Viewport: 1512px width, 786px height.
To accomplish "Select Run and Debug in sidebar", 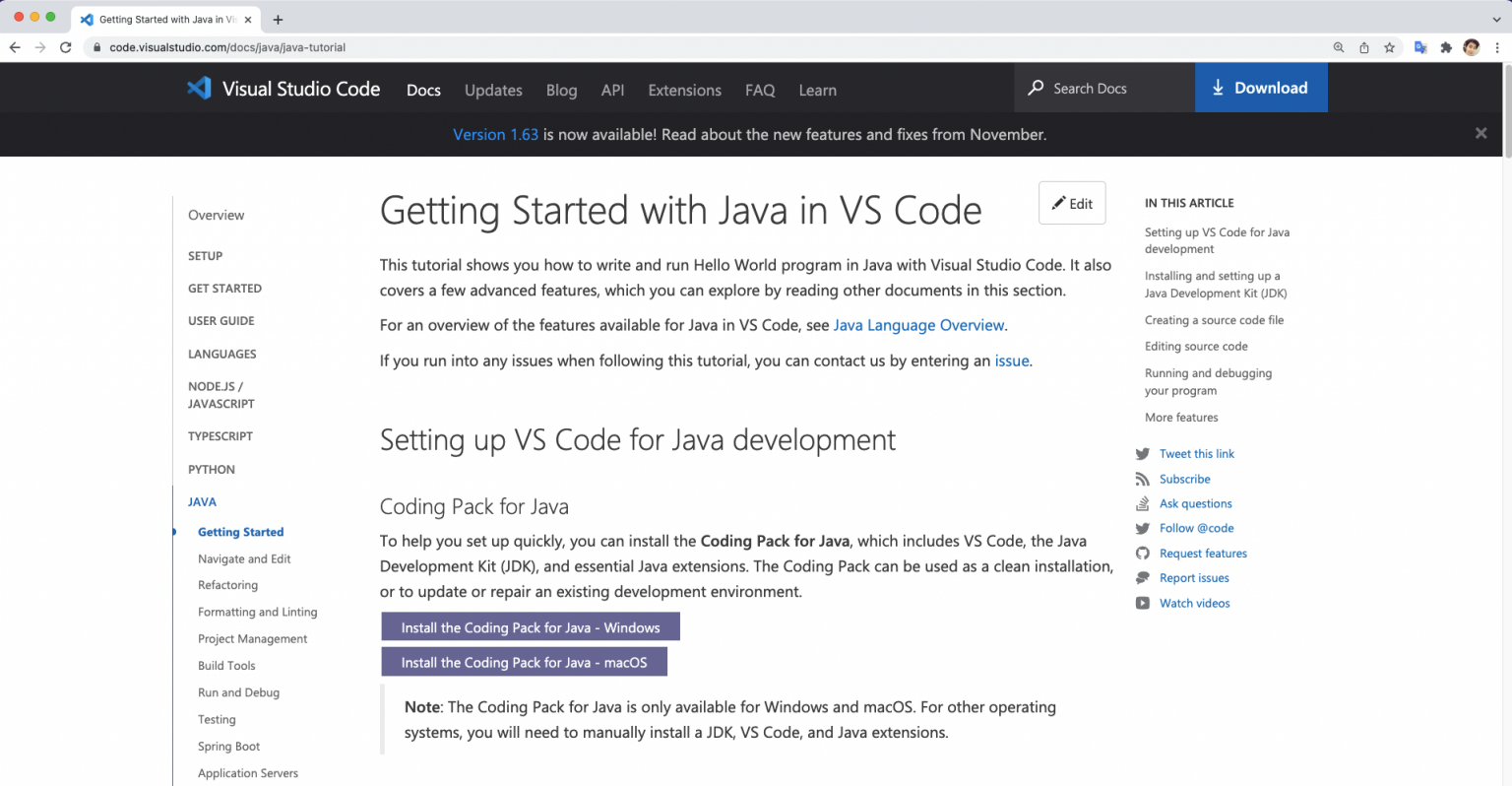I will (238, 692).
